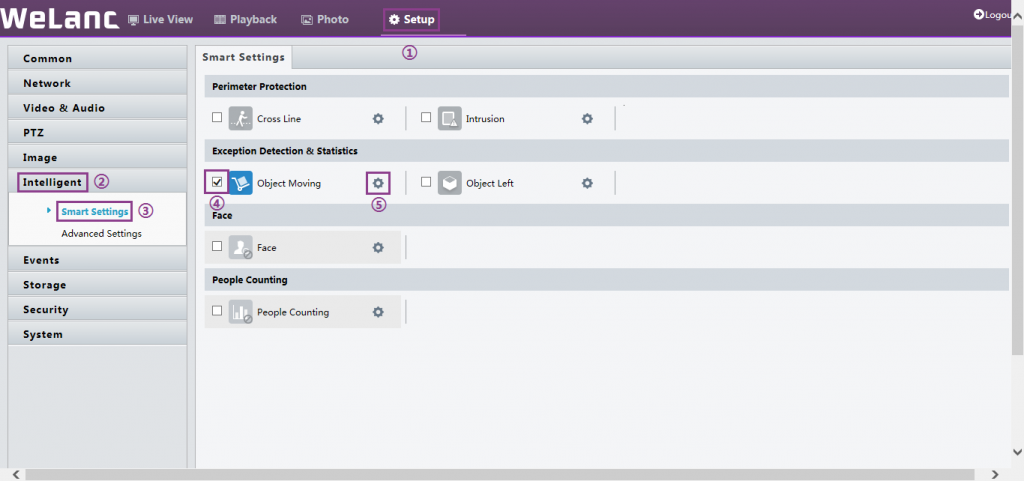The image size is (1024, 481).
Task: Click vertical scrollbar down arrow
Action: point(1017,452)
